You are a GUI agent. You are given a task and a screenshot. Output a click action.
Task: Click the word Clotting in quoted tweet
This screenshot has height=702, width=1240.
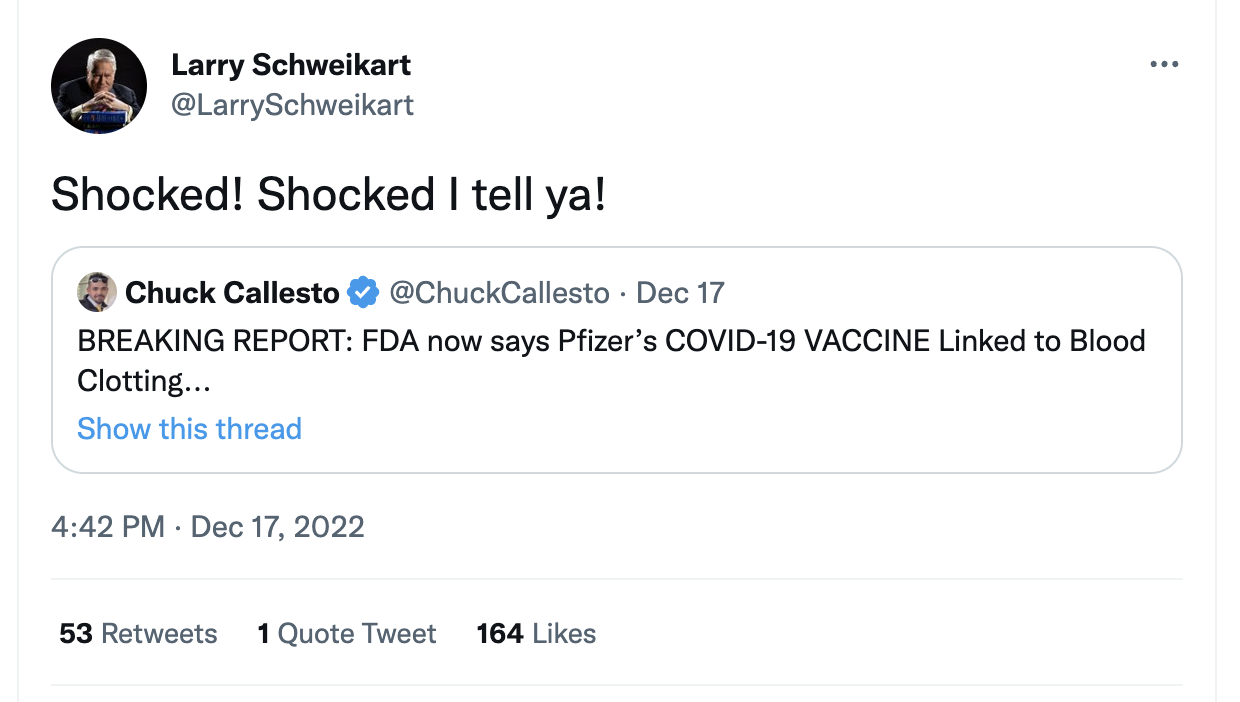click(130, 381)
